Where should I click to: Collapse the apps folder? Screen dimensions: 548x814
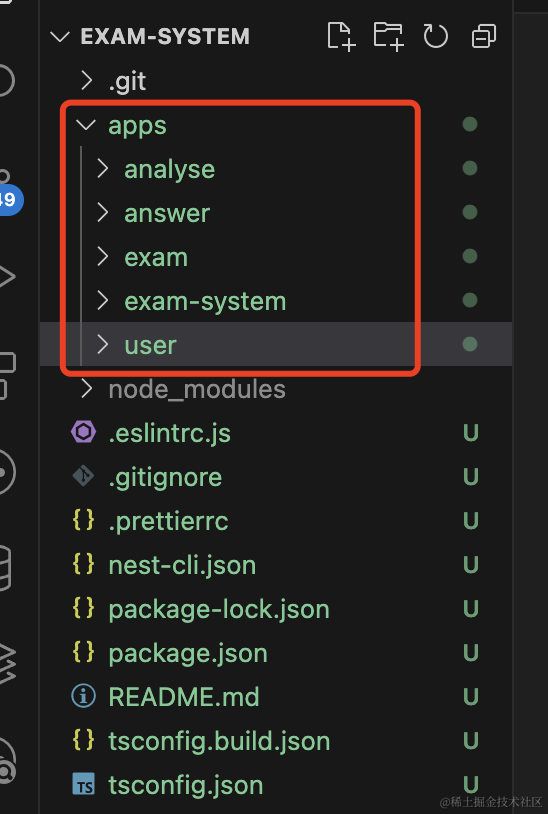click(x=86, y=125)
